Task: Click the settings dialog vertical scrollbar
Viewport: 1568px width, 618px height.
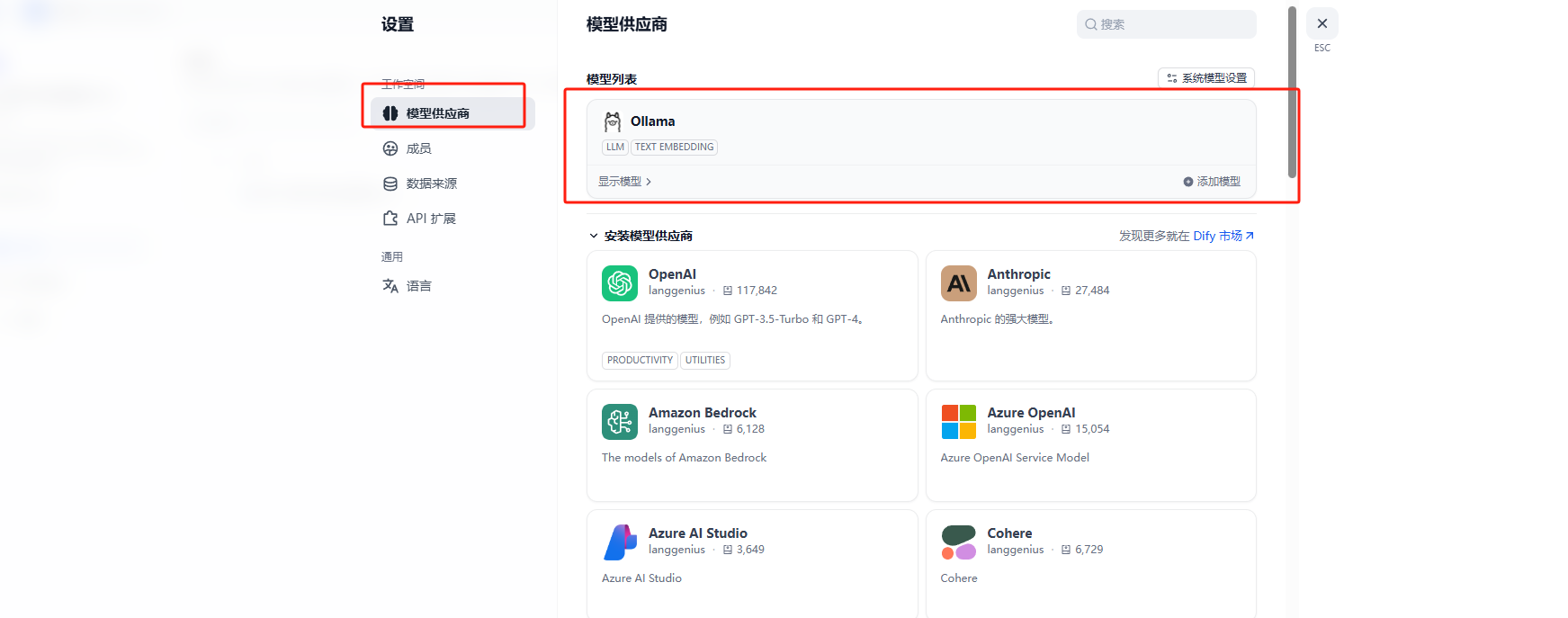Action: [x=1292, y=93]
